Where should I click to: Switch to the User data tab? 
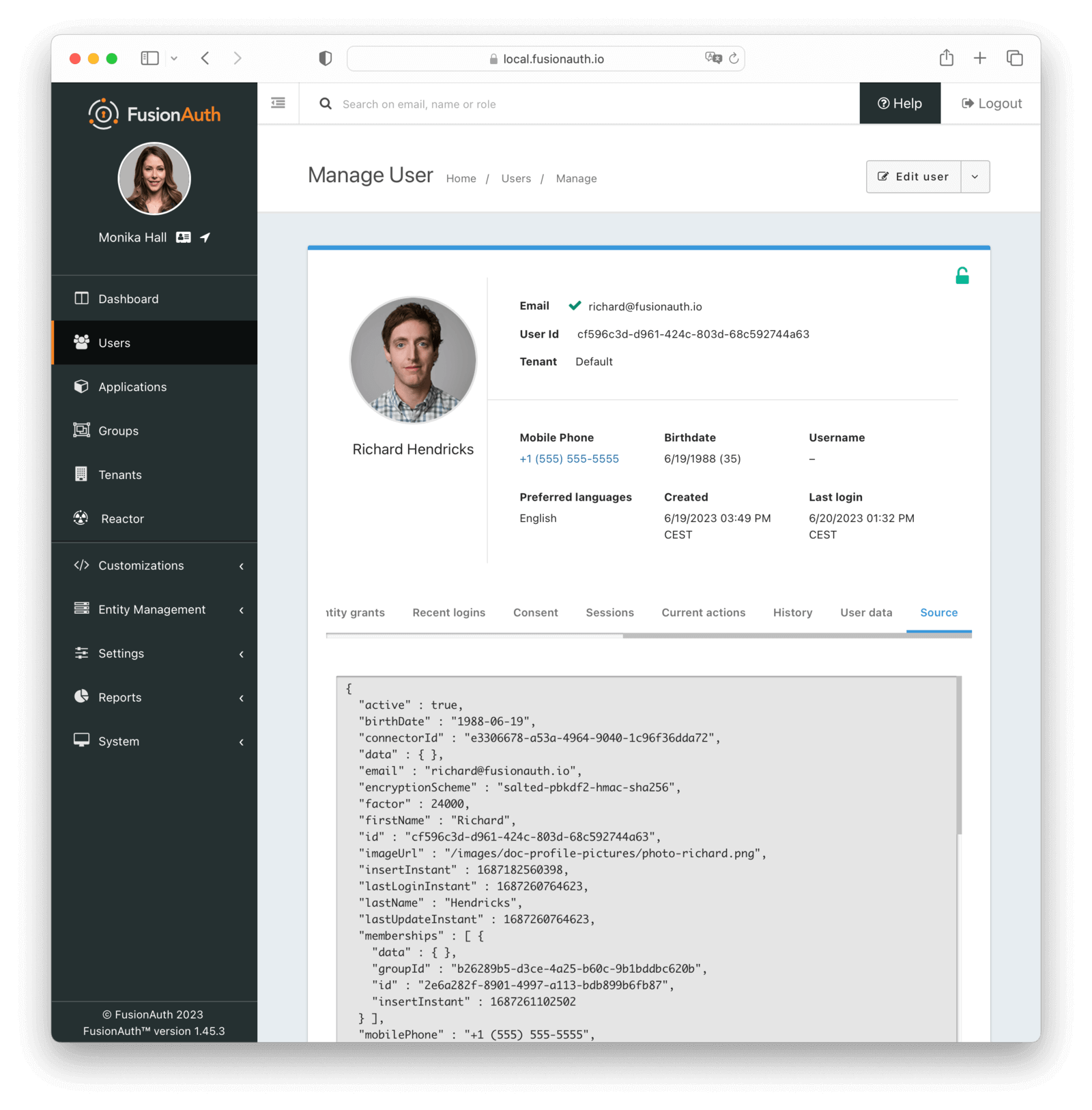pos(867,613)
